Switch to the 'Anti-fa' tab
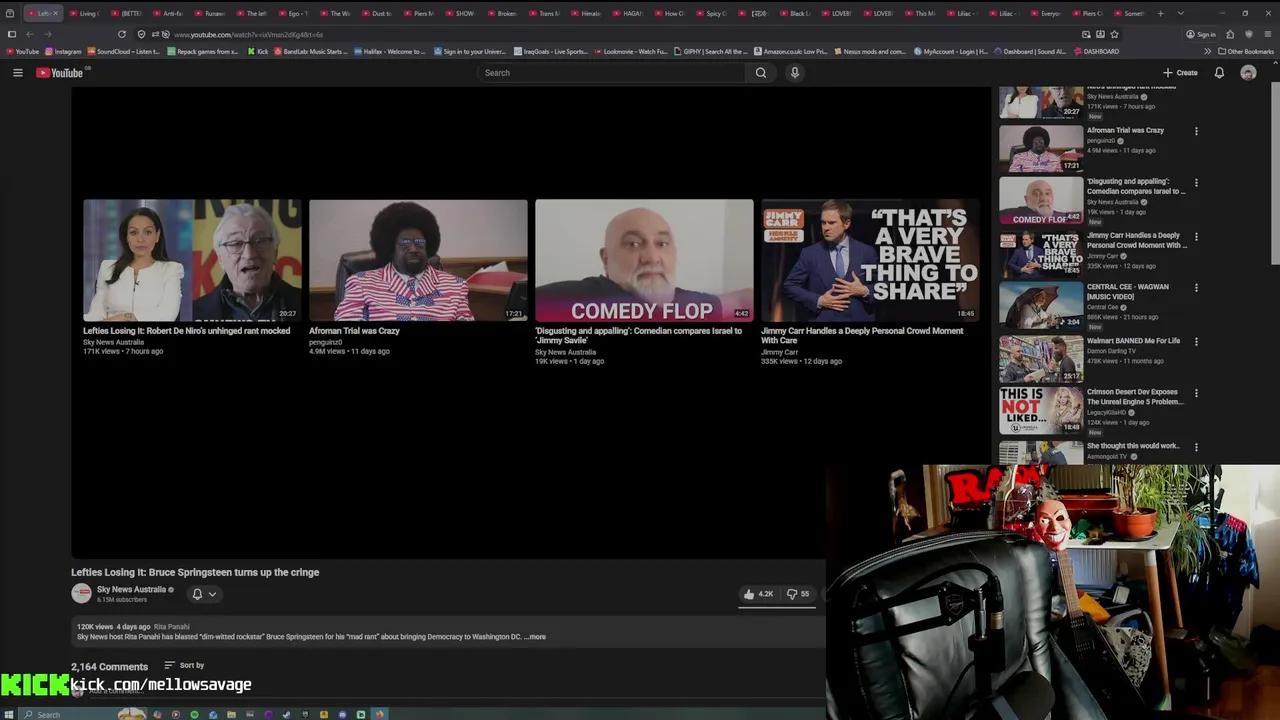 click(168, 13)
